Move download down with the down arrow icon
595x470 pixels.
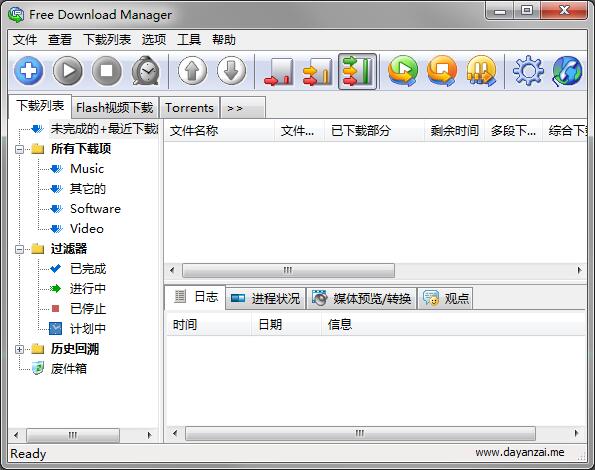(231, 71)
